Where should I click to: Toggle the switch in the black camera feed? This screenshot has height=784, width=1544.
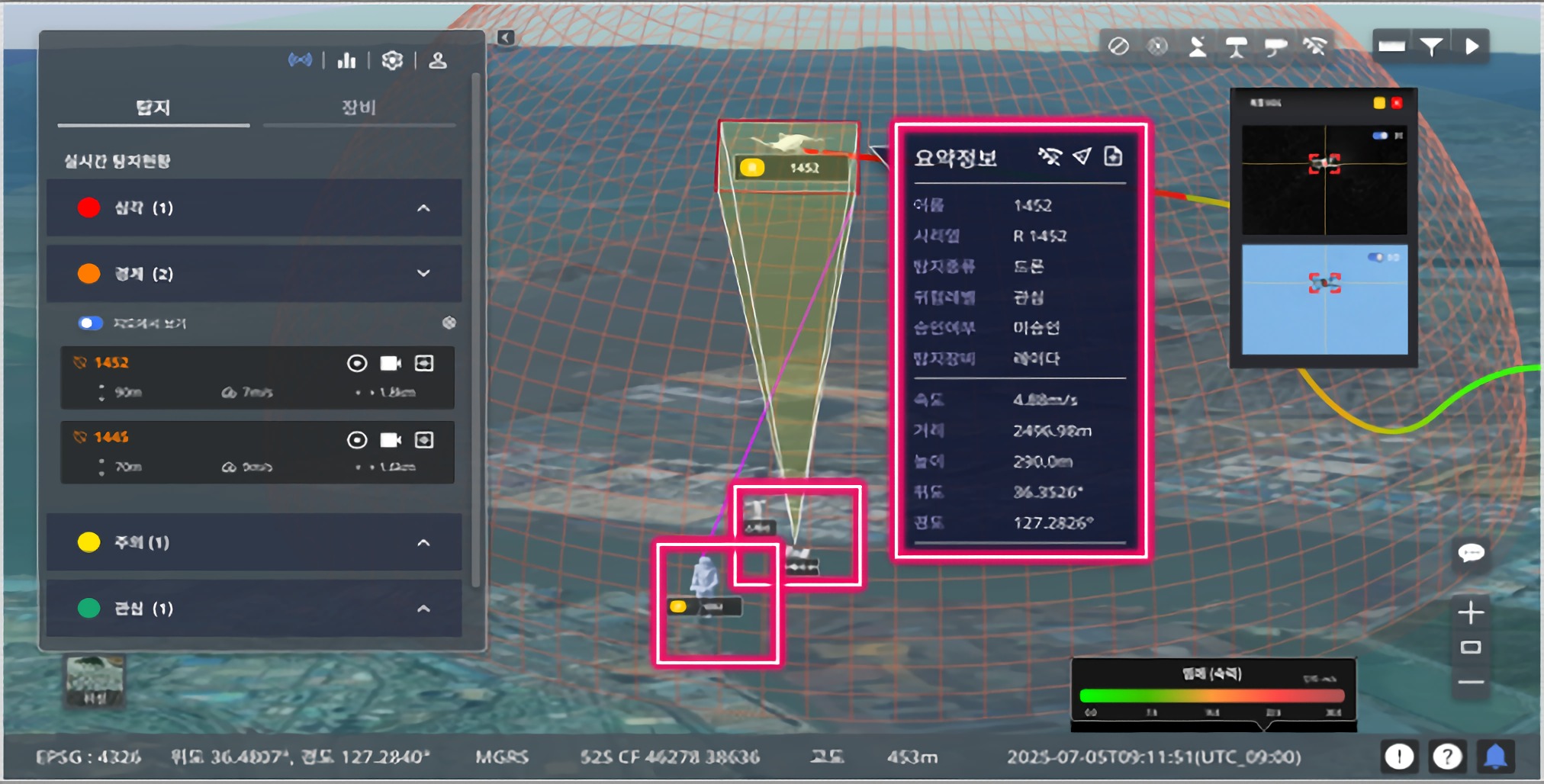pyautogui.click(x=1380, y=136)
